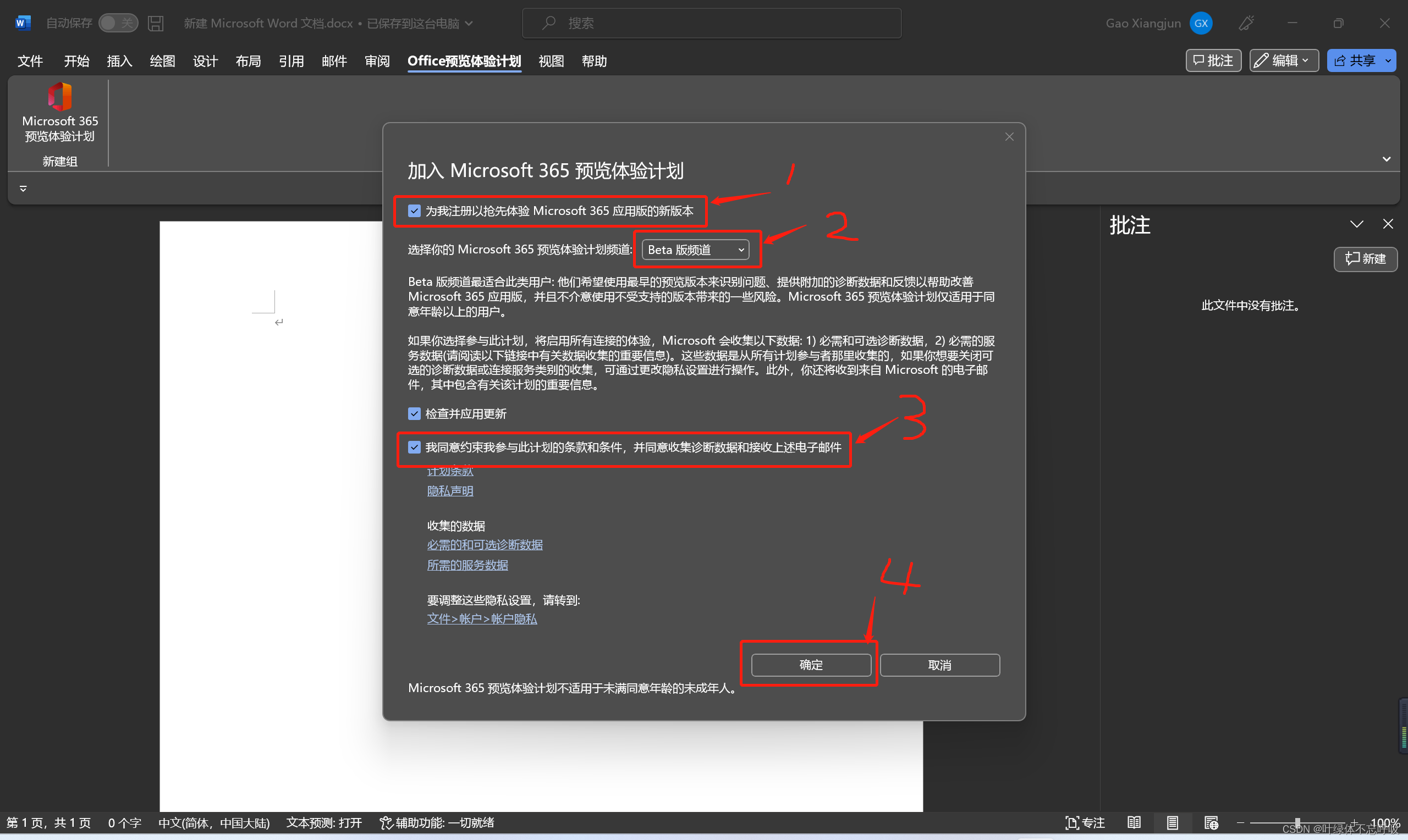1408x840 pixels.
Task: Click the 批注 button in ribbon header
Action: pos(1213,60)
